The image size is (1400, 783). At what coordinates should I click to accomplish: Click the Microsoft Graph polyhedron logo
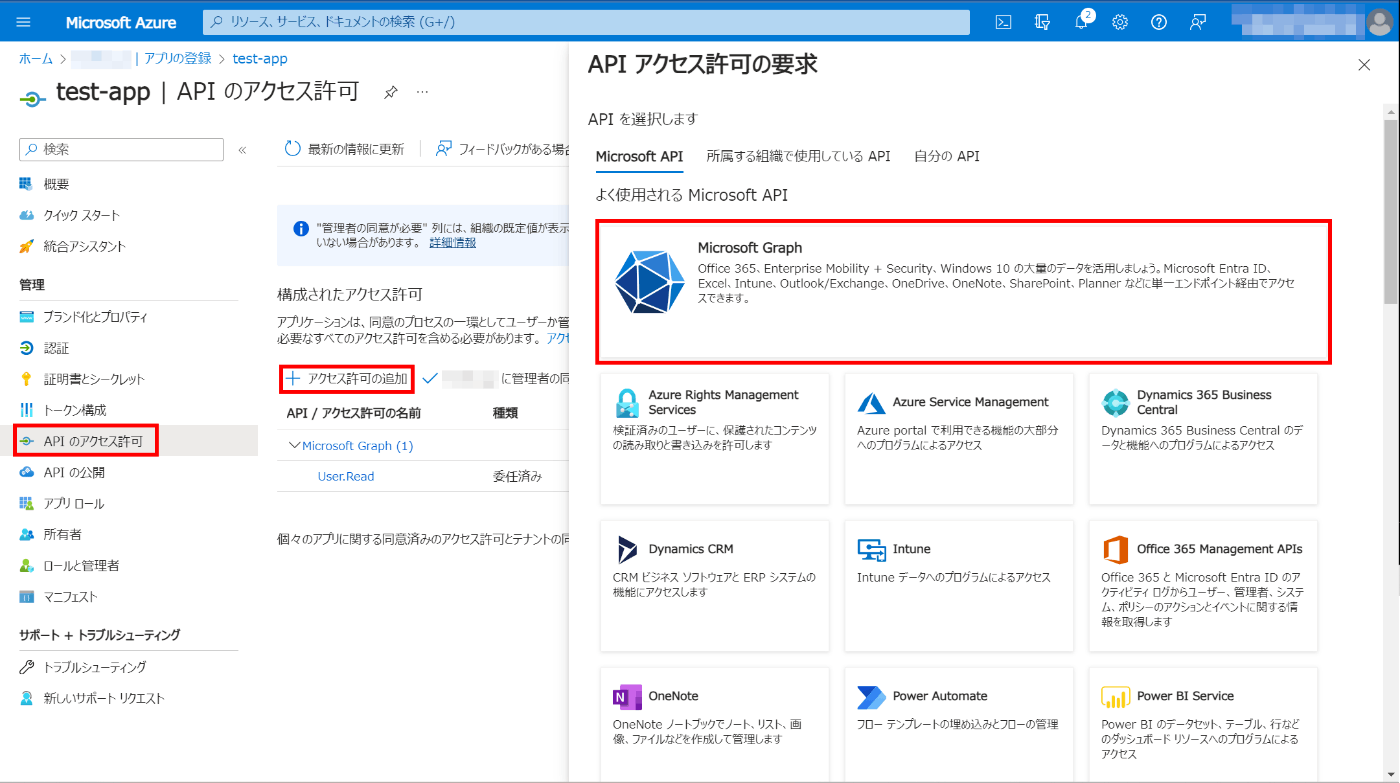648,282
